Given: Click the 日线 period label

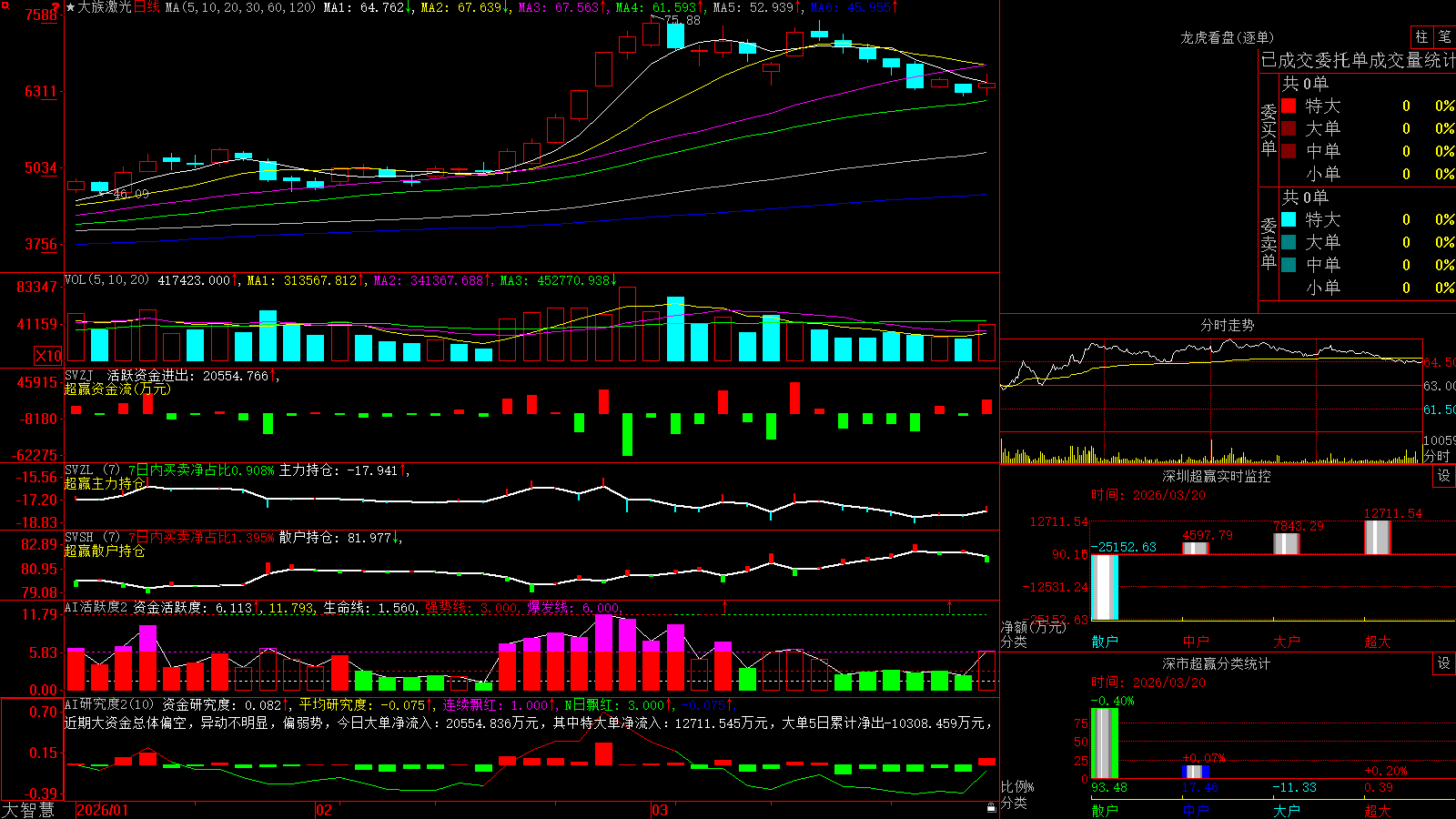Looking at the screenshot, I should [x=147, y=7].
